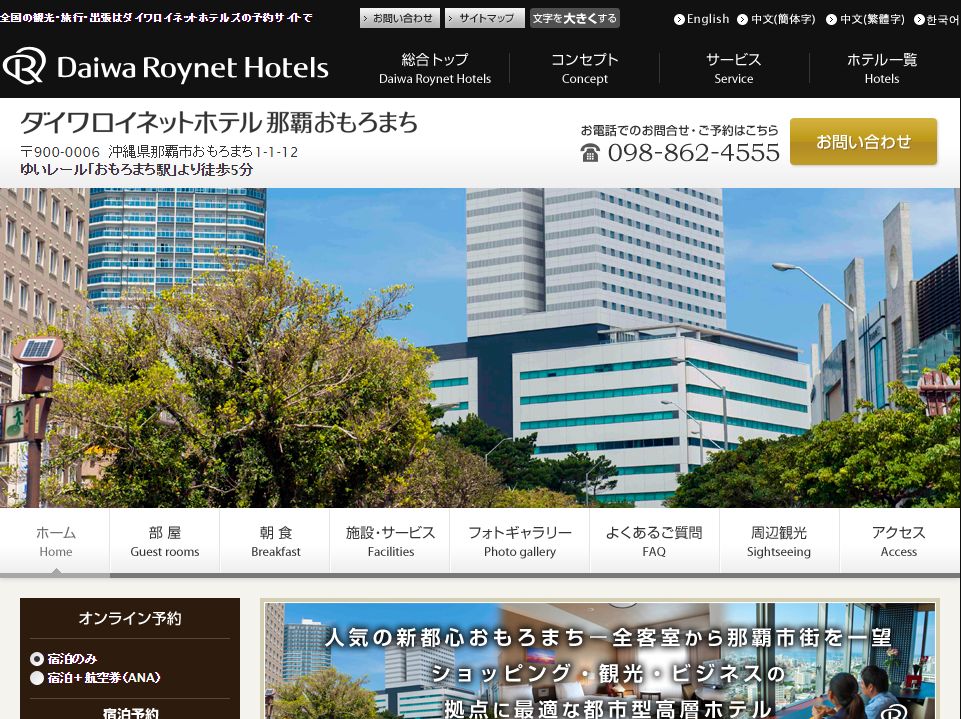Click the telephone icon beside 098-862-4555
Screen dimensions: 961x719
(x=590, y=153)
